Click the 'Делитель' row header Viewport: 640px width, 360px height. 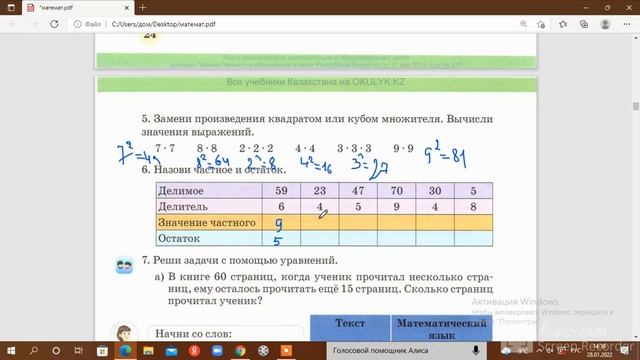209,207
